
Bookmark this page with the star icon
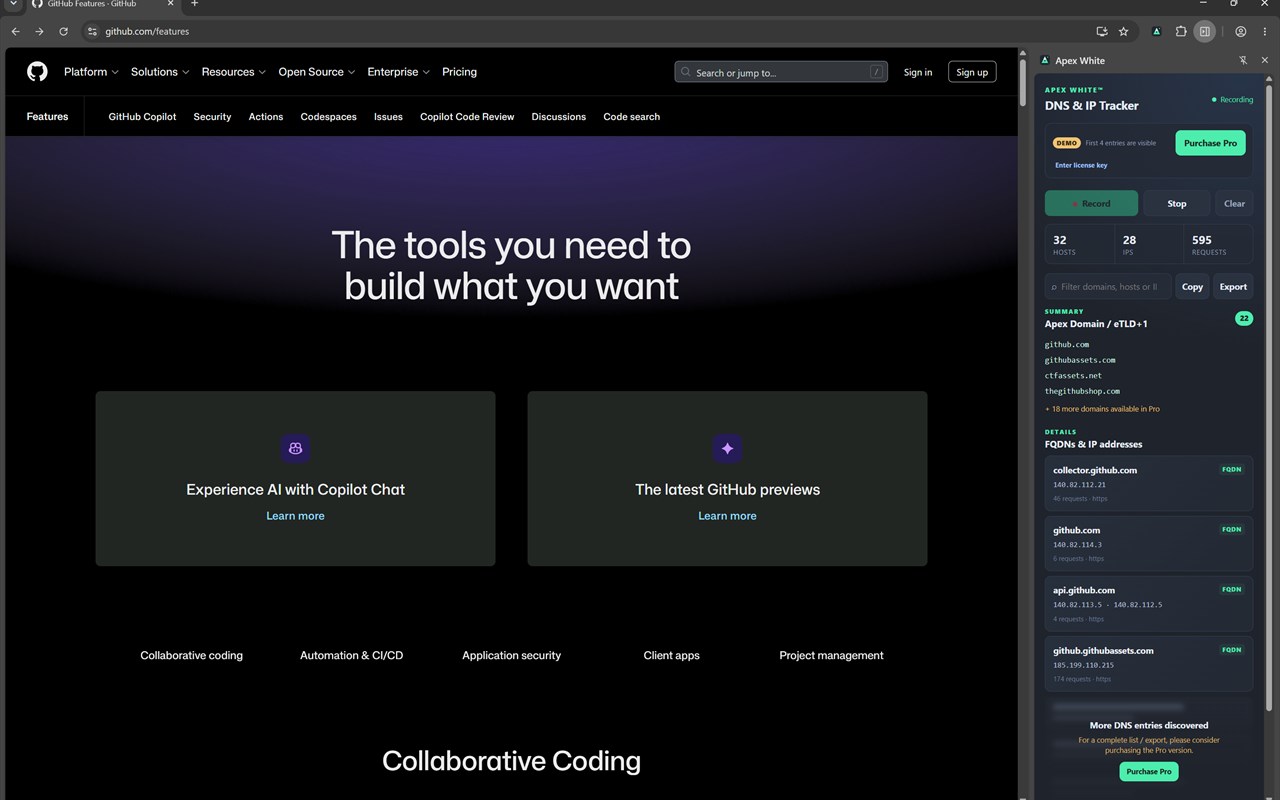click(1123, 31)
